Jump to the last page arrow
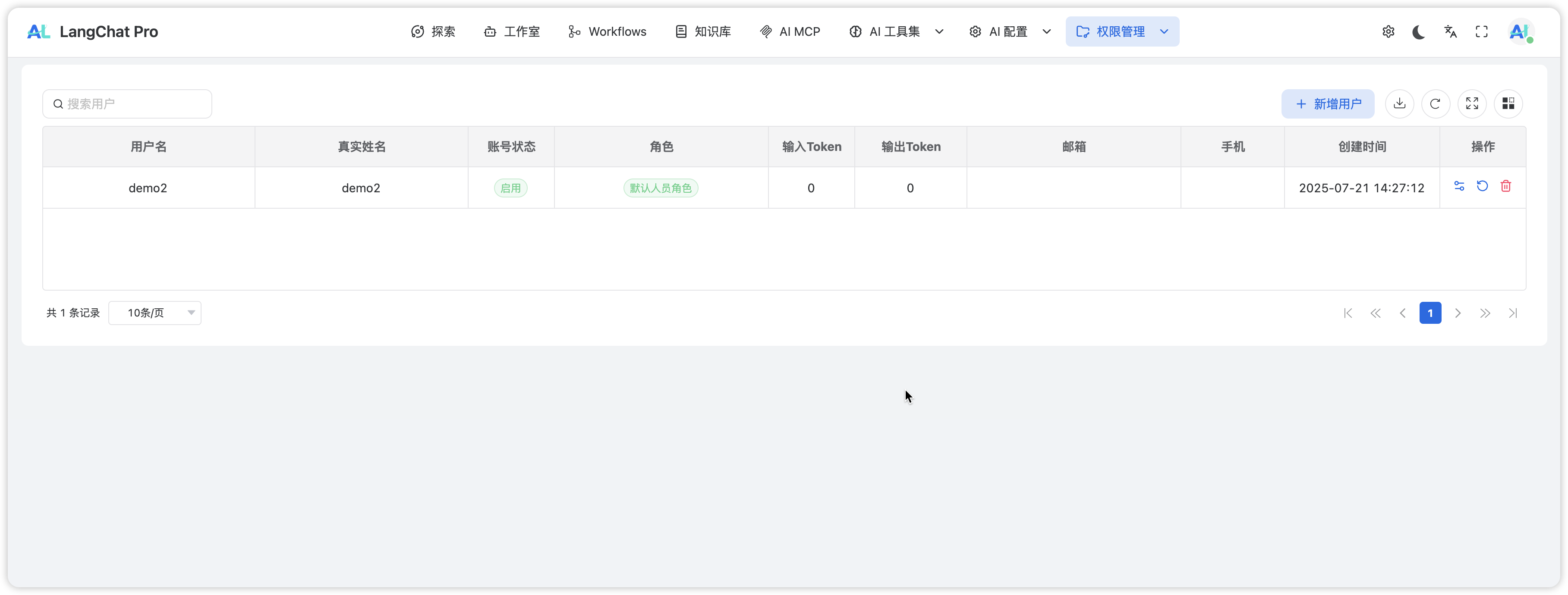Screen dimensions: 1568x595 (1513, 313)
